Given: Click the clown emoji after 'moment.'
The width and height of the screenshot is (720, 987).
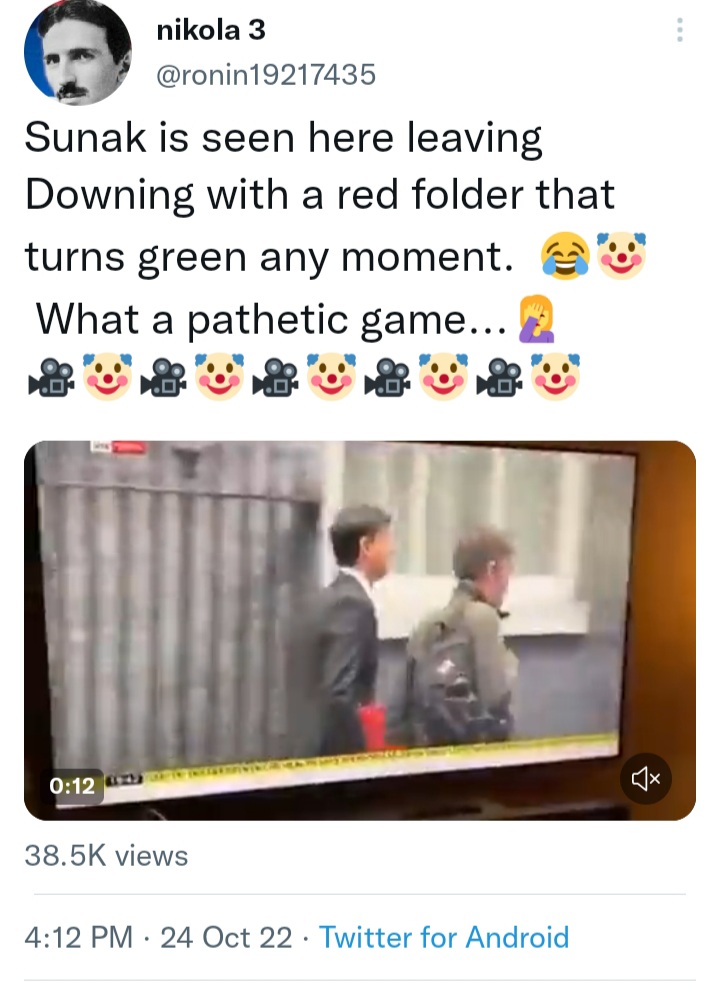Looking at the screenshot, I should point(621,256).
